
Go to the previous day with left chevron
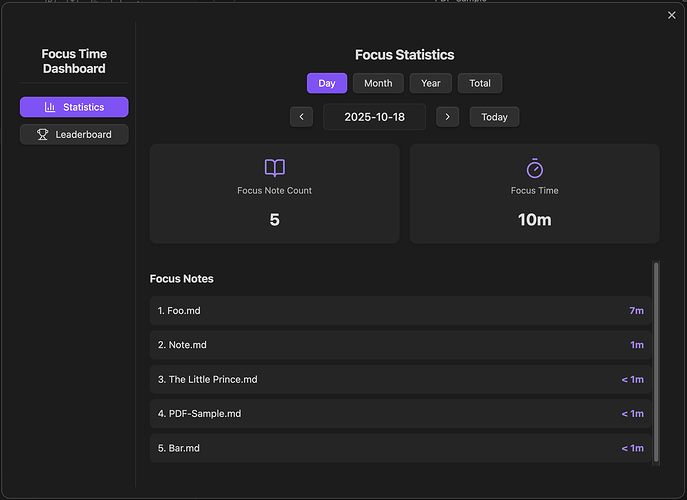(301, 117)
